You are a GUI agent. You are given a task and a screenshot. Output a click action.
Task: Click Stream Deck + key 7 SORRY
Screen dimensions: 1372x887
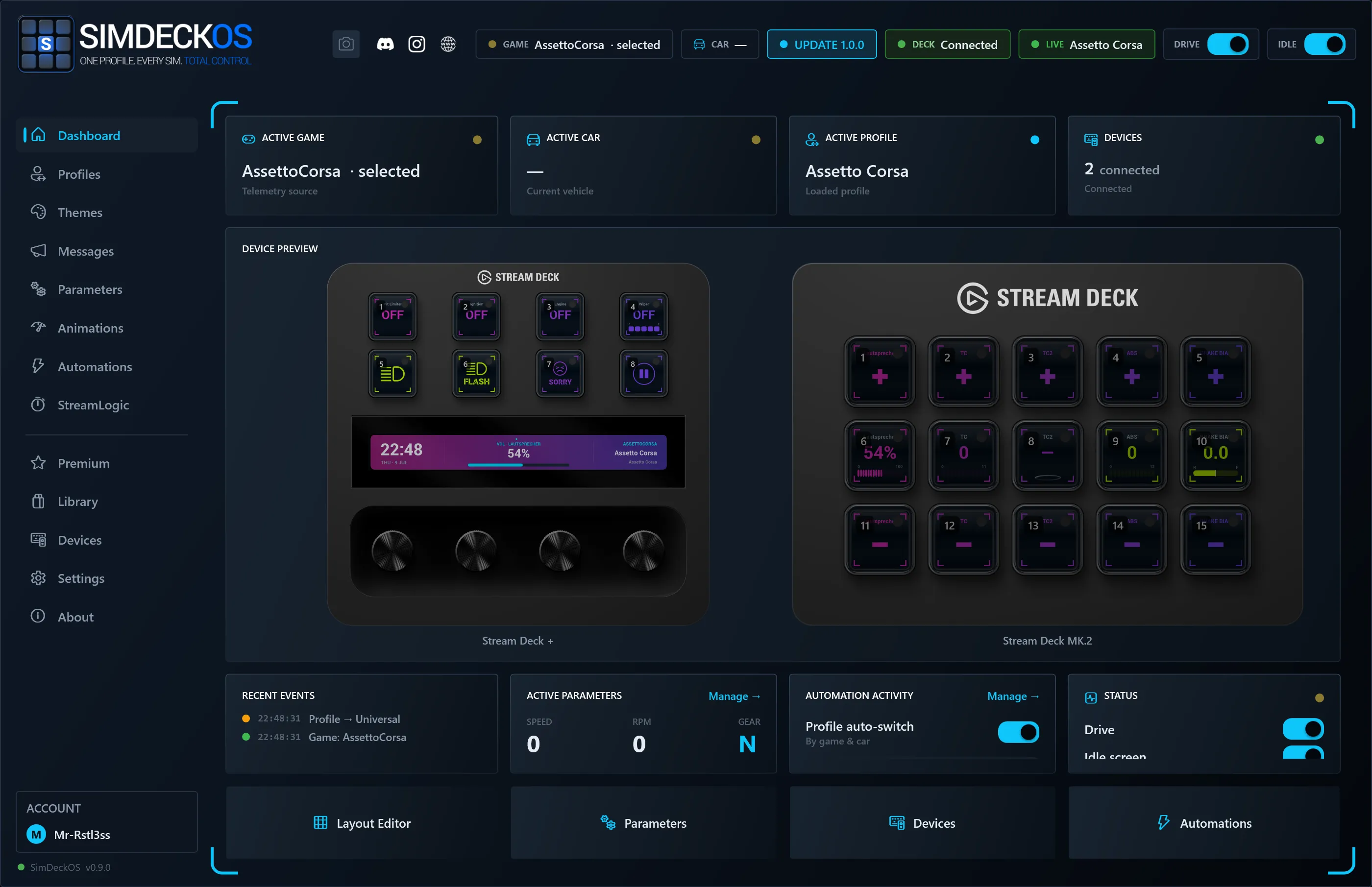point(560,373)
